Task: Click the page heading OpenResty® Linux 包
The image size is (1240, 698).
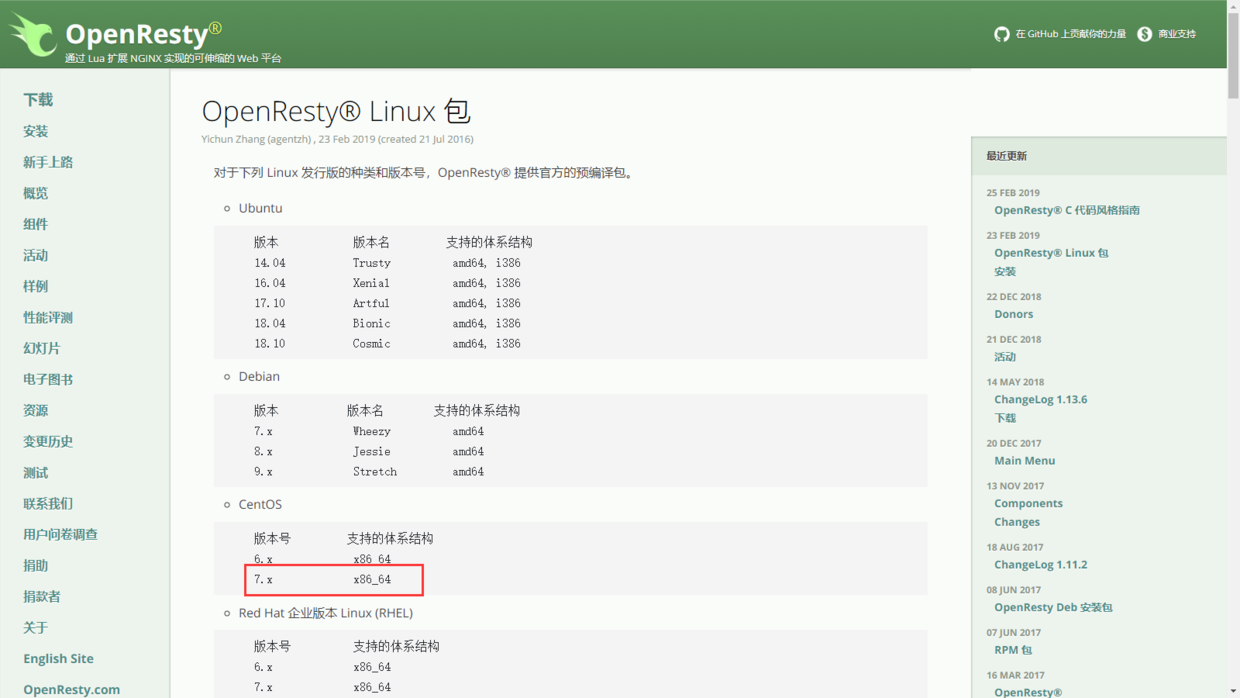Action: pyautogui.click(x=336, y=111)
